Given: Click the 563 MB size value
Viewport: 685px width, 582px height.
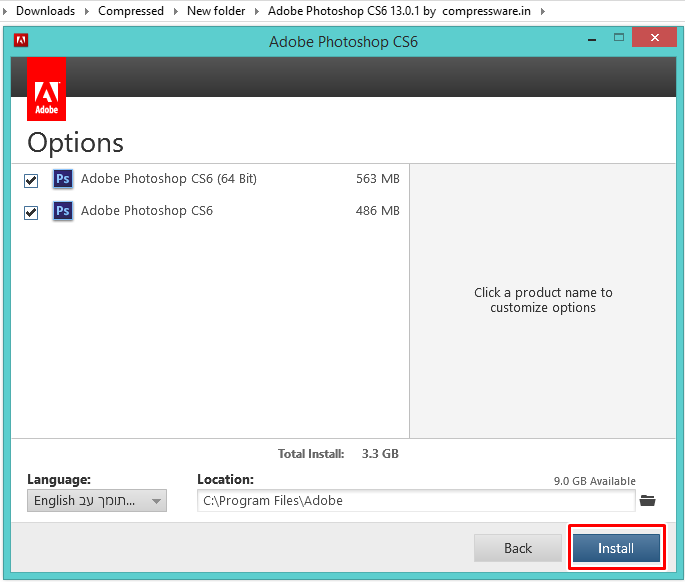Looking at the screenshot, I should [377, 179].
